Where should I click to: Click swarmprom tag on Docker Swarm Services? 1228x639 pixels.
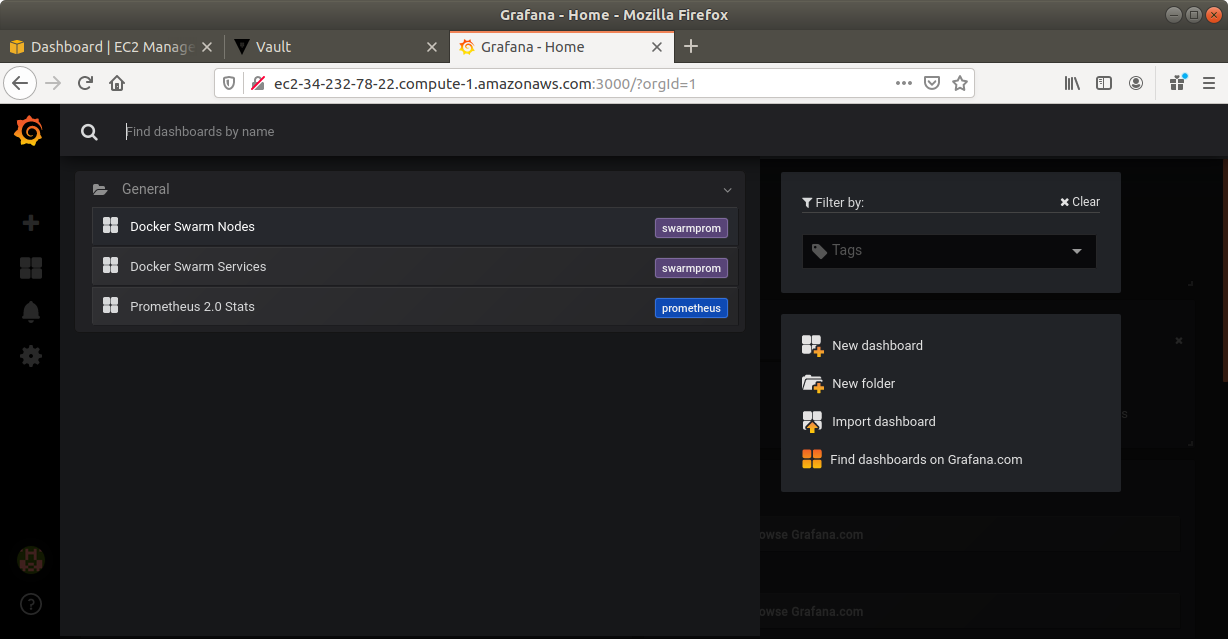691,268
